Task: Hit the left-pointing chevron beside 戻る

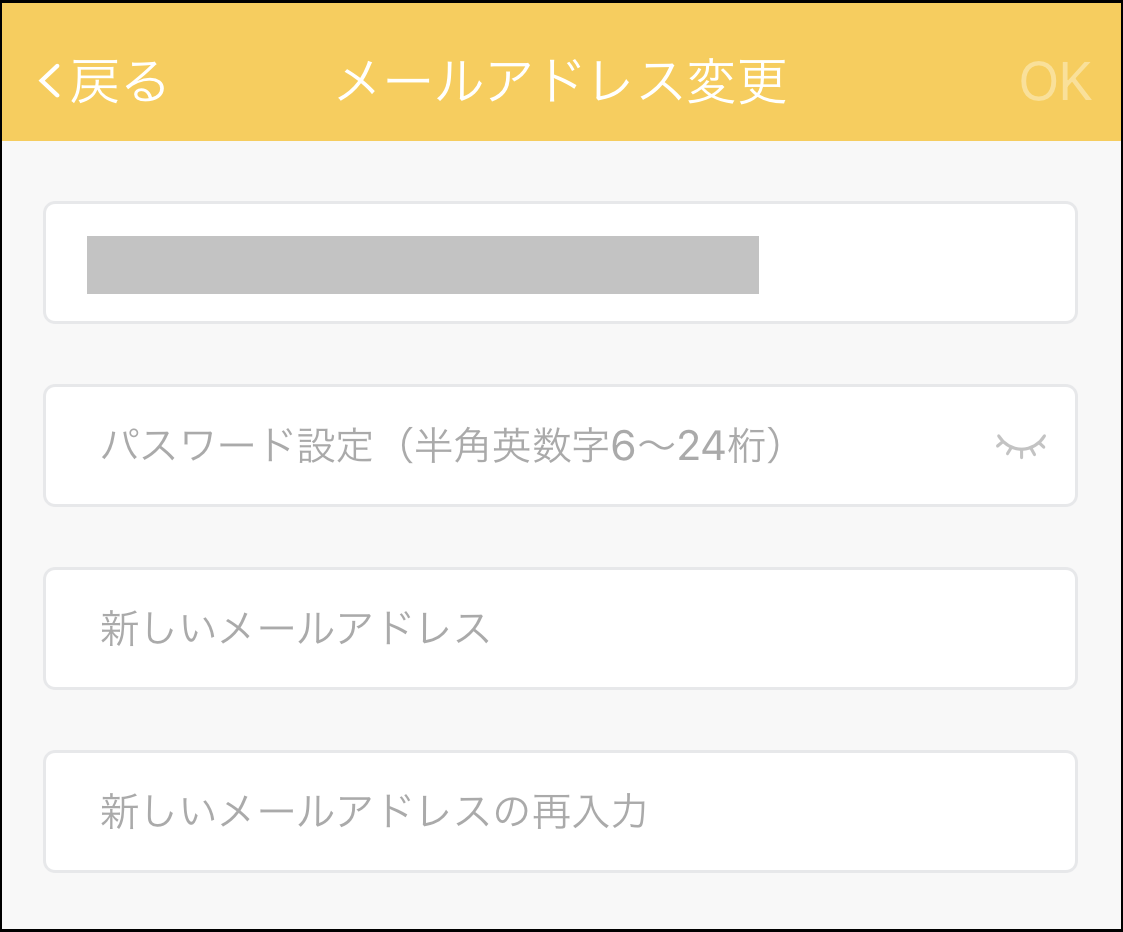Action: pos(50,82)
